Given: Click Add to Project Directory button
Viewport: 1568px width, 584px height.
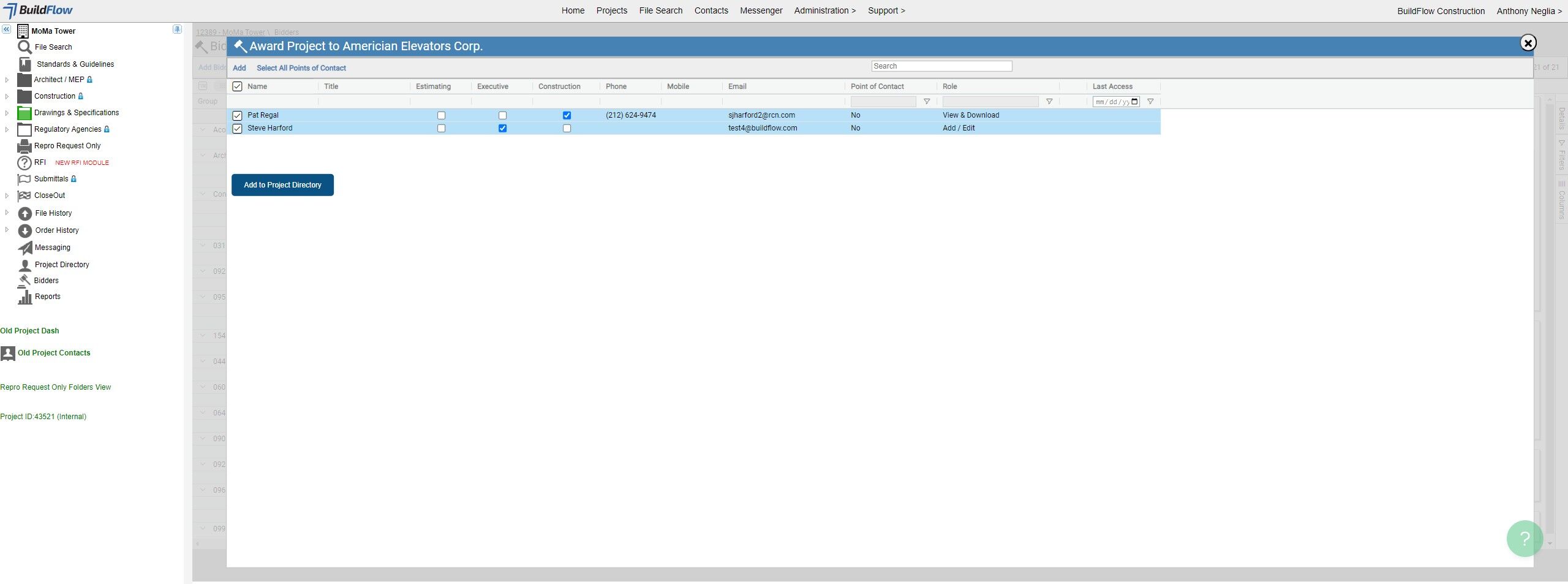Looking at the screenshot, I should [282, 185].
